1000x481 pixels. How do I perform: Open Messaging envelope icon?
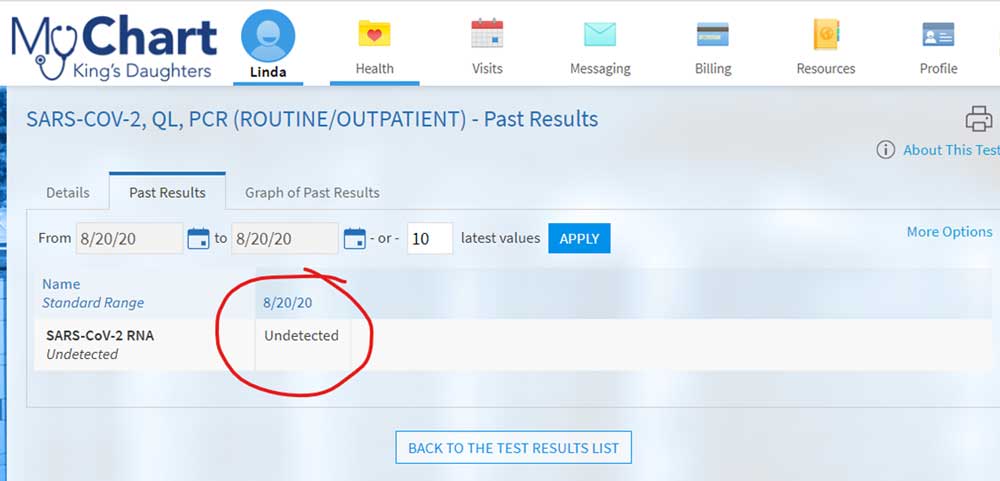coord(600,34)
